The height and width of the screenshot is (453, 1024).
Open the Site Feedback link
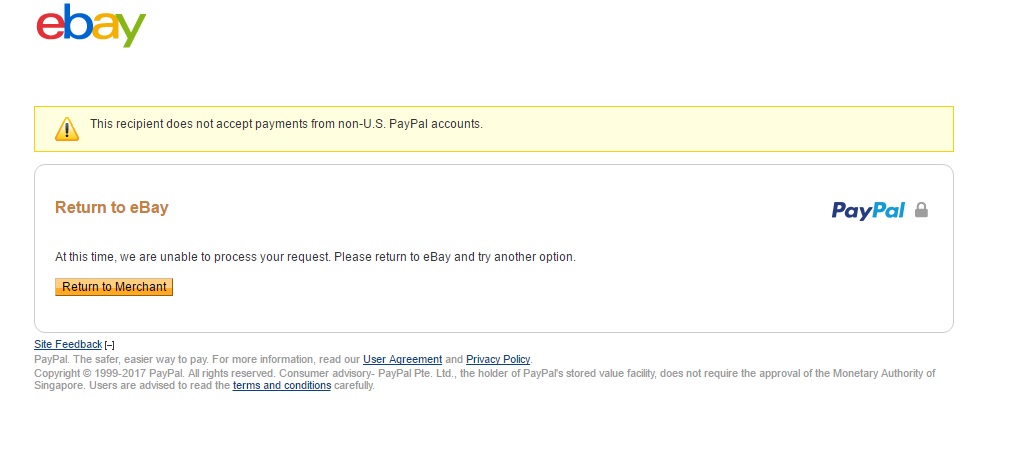point(68,345)
